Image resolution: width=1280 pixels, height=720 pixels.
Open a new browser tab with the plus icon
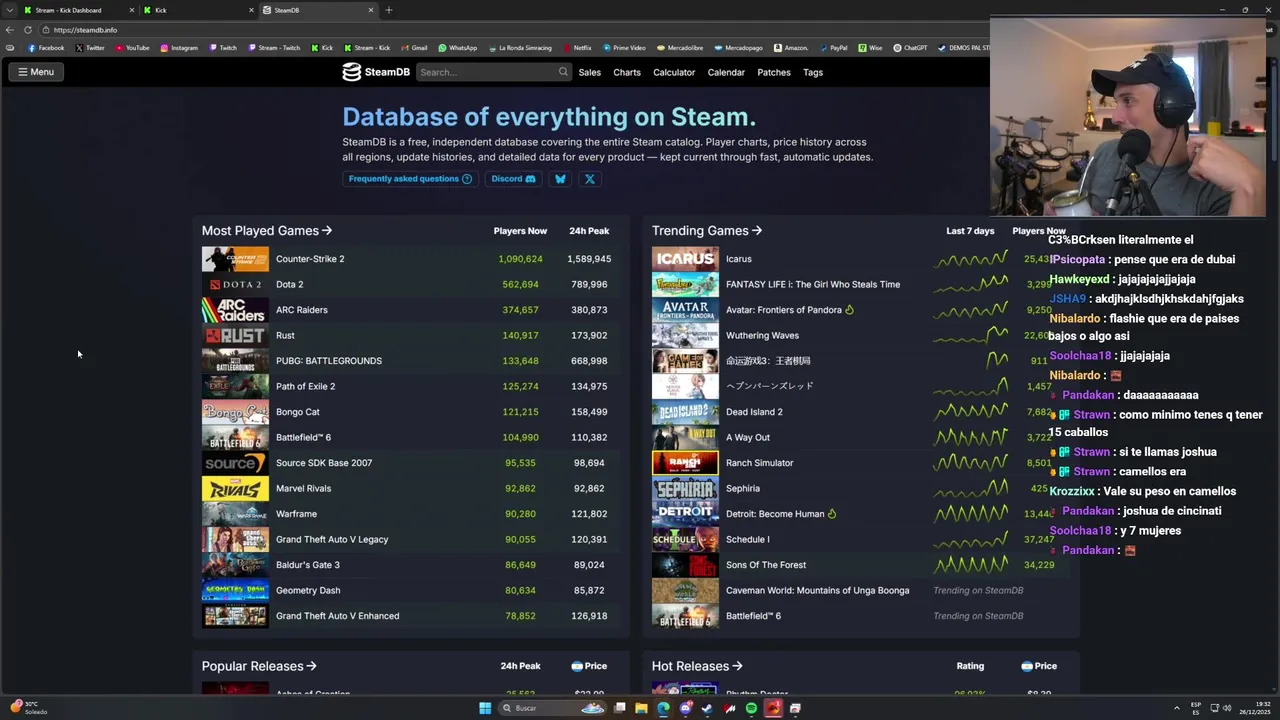tap(388, 10)
